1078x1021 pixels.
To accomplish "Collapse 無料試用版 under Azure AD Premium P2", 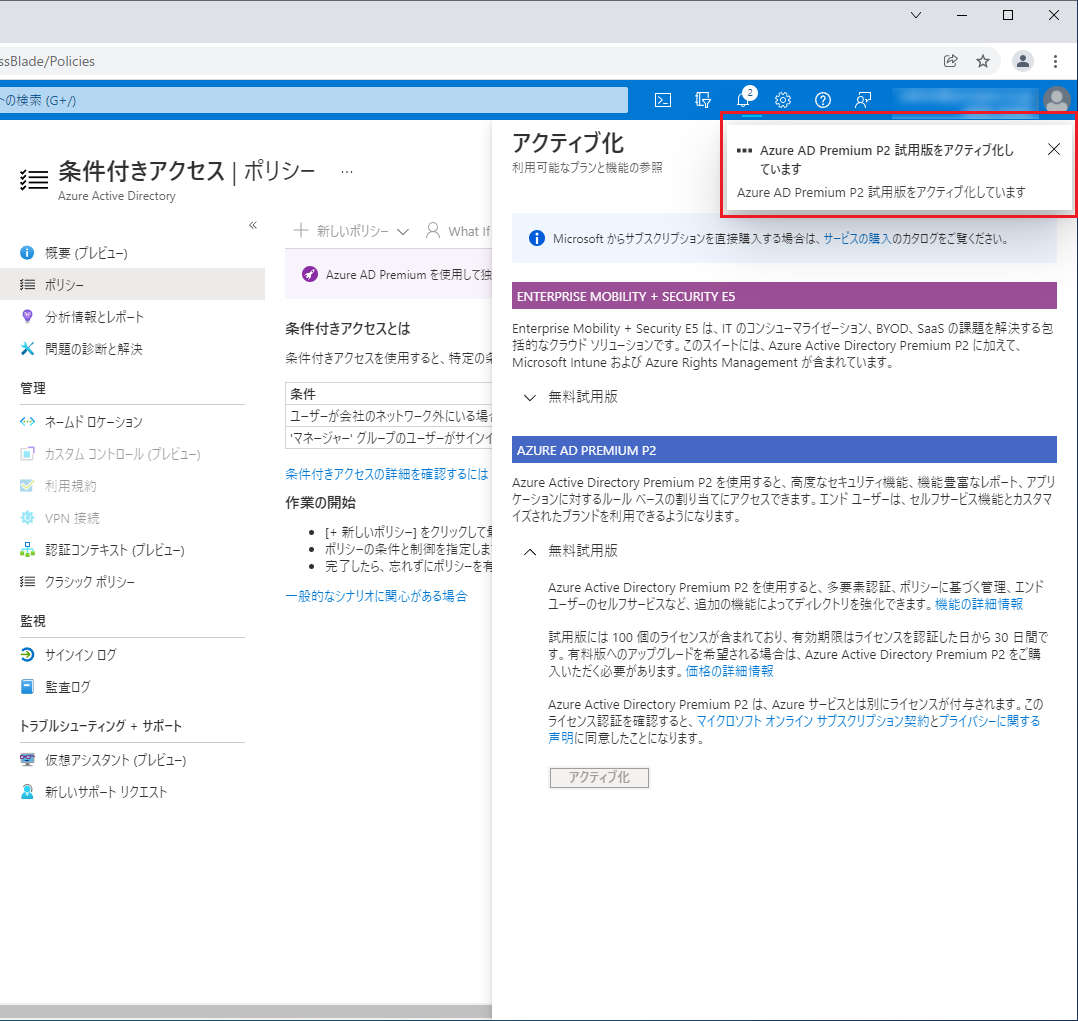I will click(x=570, y=551).
